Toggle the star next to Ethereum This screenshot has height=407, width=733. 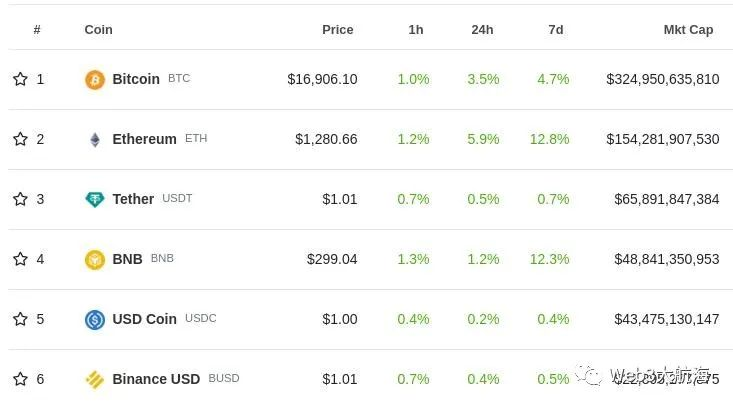coord(20,139)
